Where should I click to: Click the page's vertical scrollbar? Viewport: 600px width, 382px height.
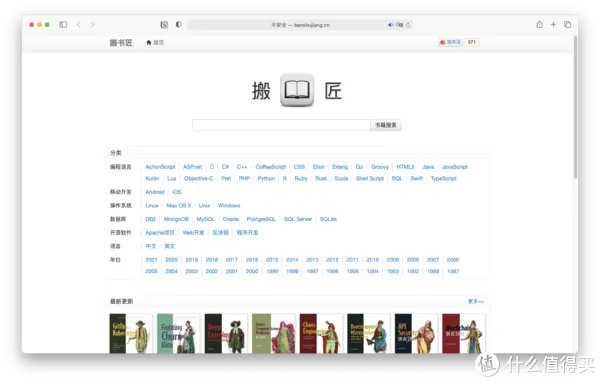(x=575, y=107)
